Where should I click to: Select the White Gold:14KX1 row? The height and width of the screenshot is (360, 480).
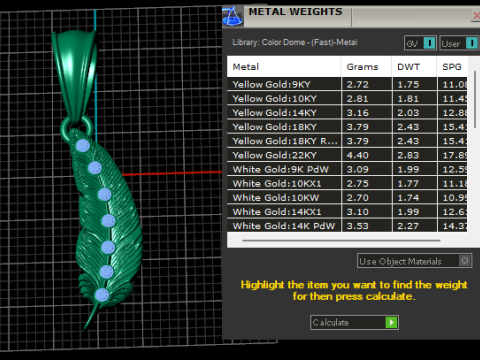(x=347, y=212)
